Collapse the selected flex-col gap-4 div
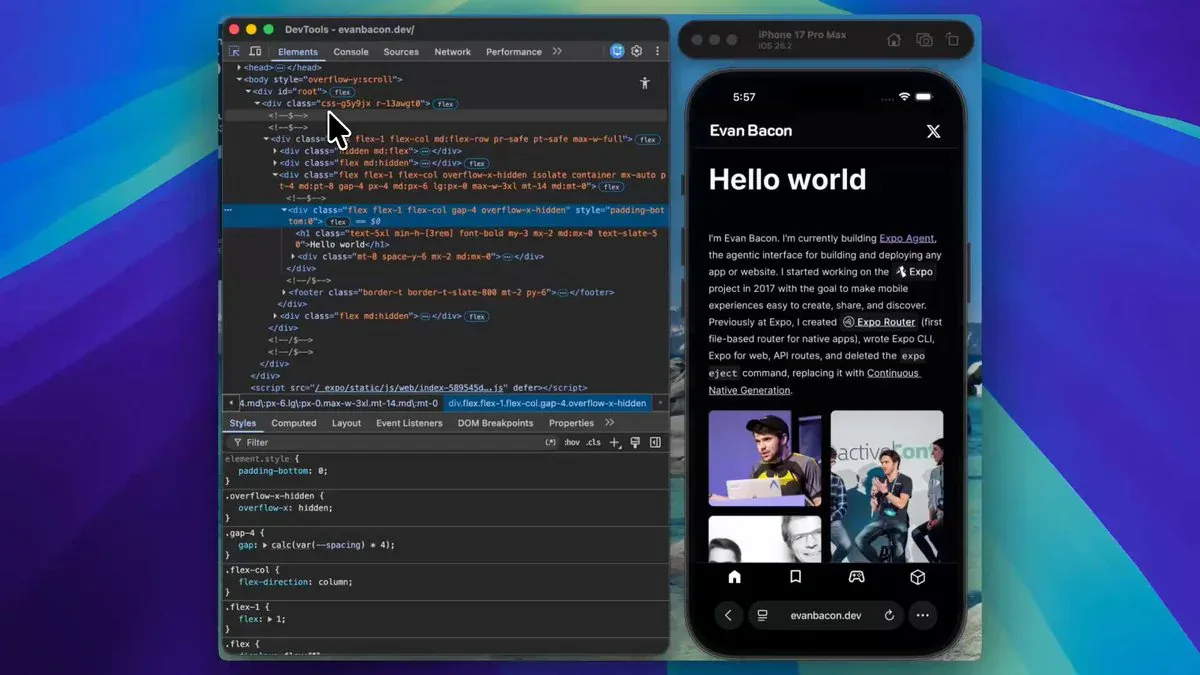 [284, 211]
